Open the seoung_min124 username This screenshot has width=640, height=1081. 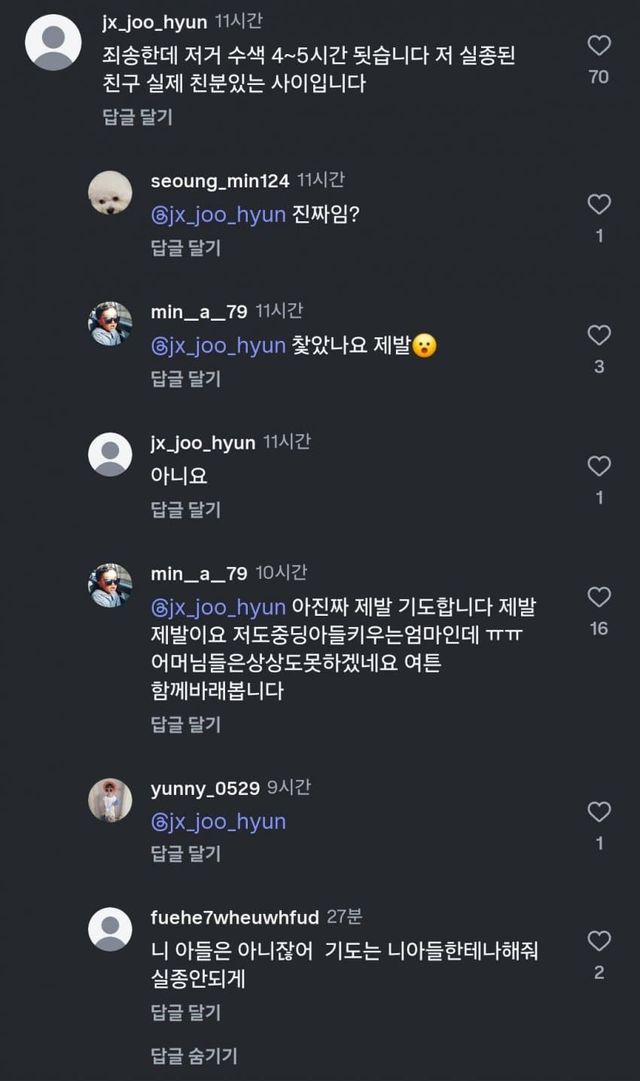coord(220,181)
